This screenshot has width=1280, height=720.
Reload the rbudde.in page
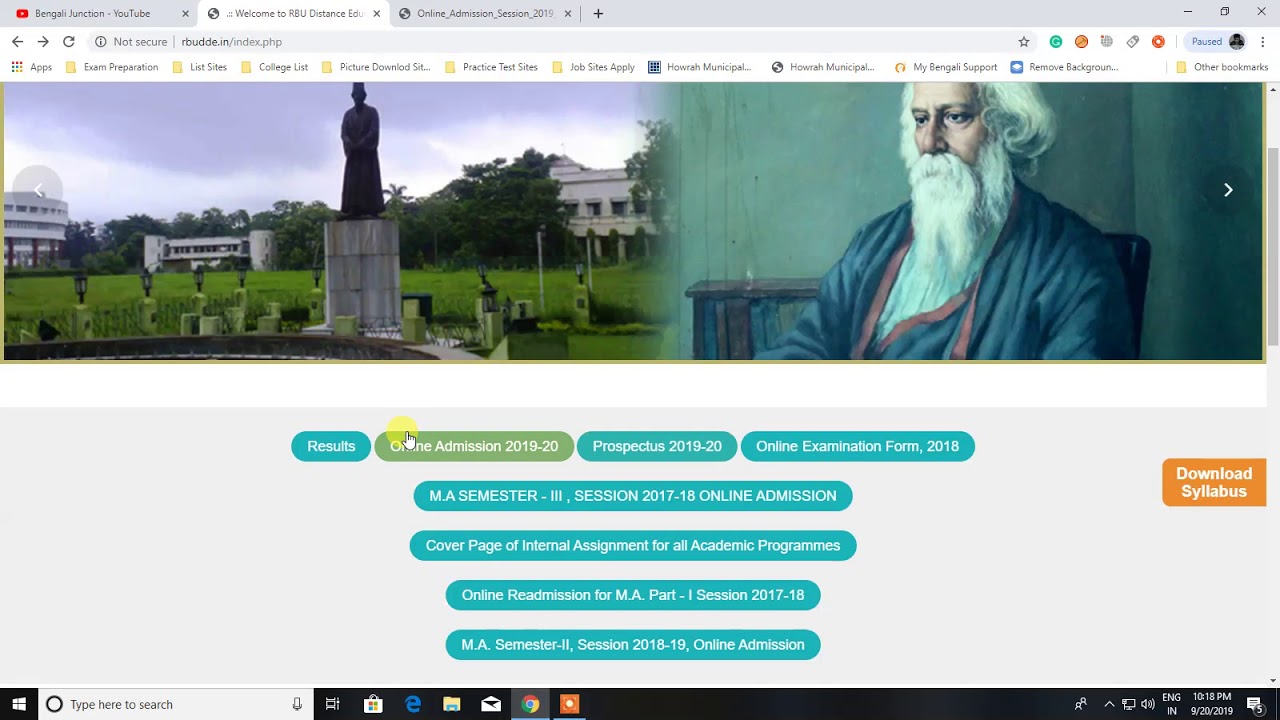click(x=69, y=42)
